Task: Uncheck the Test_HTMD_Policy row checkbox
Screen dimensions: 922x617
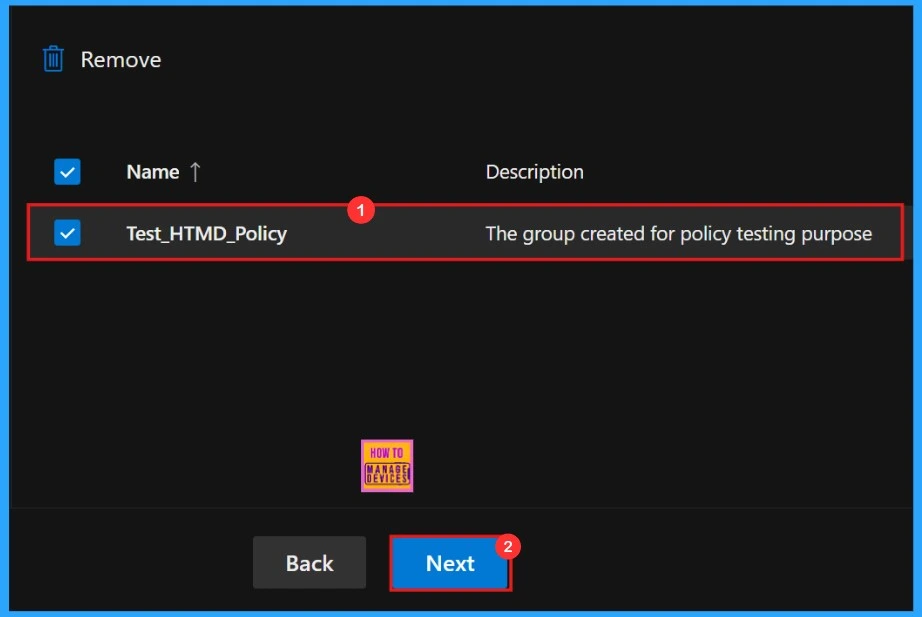Action: tap(67, 232)
